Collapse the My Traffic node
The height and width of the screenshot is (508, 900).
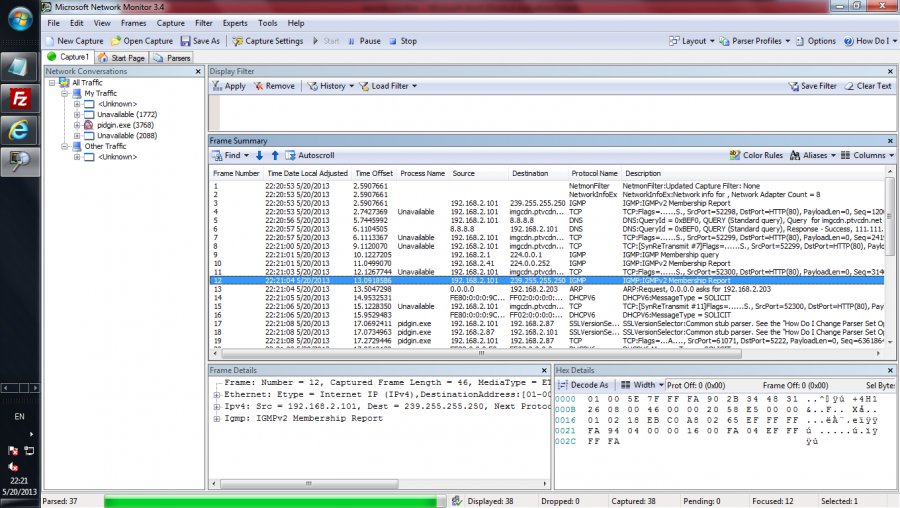pos(65,93)
